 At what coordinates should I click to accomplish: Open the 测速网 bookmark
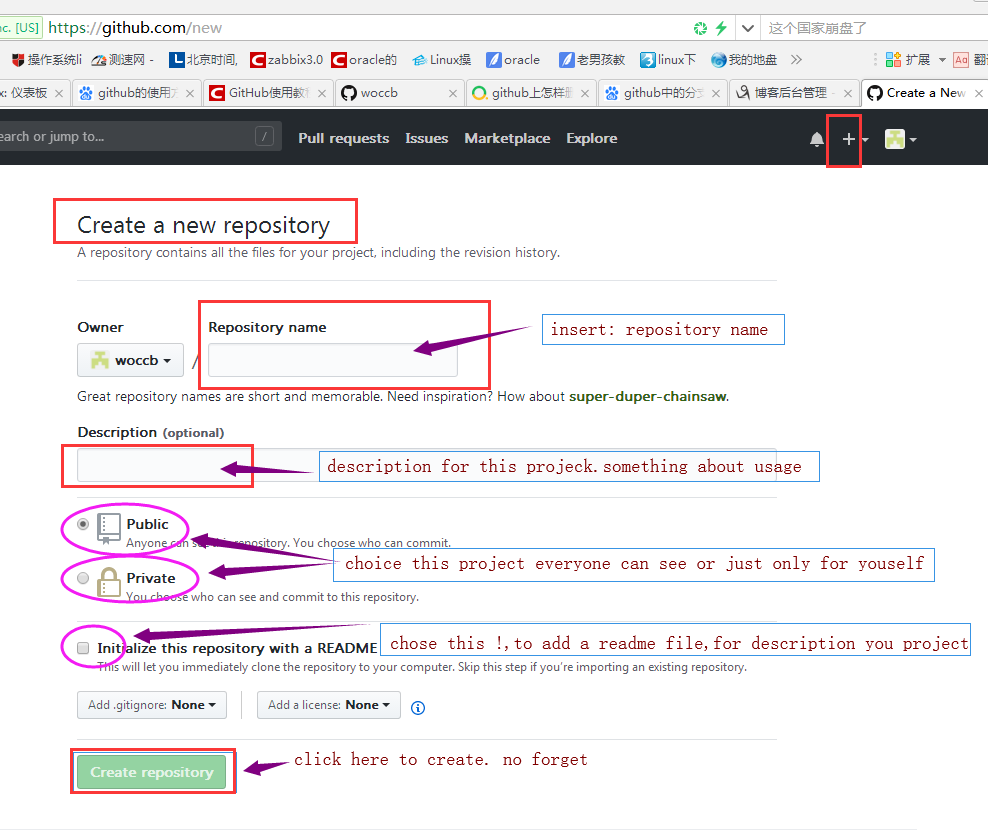click(122, 60)
